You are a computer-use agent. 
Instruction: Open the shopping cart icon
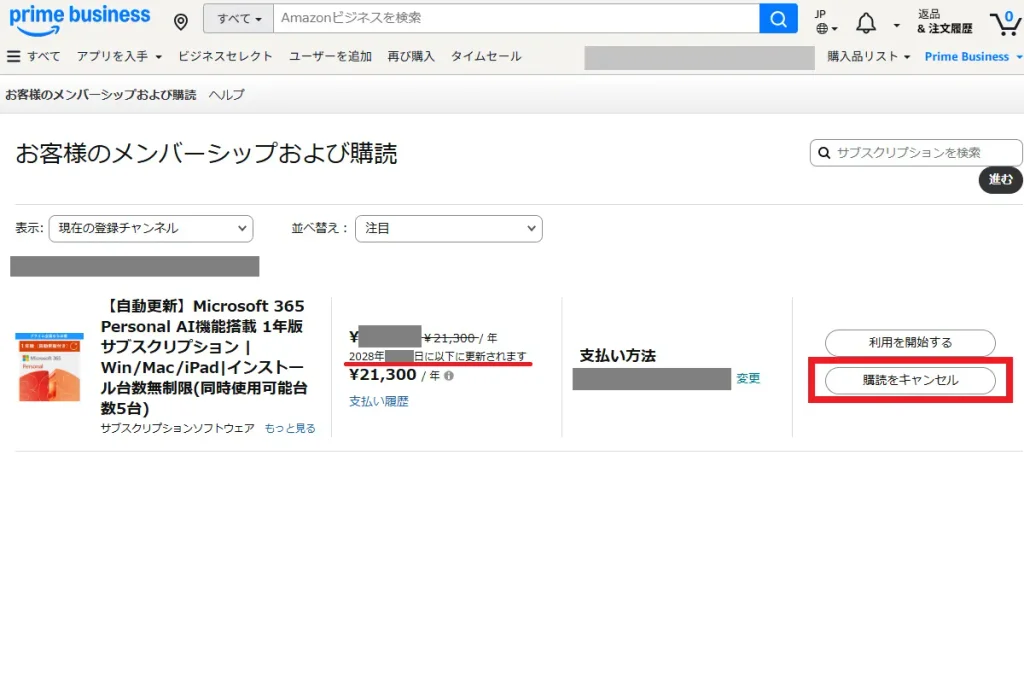pyautogui.click(x=1006, y=23)
